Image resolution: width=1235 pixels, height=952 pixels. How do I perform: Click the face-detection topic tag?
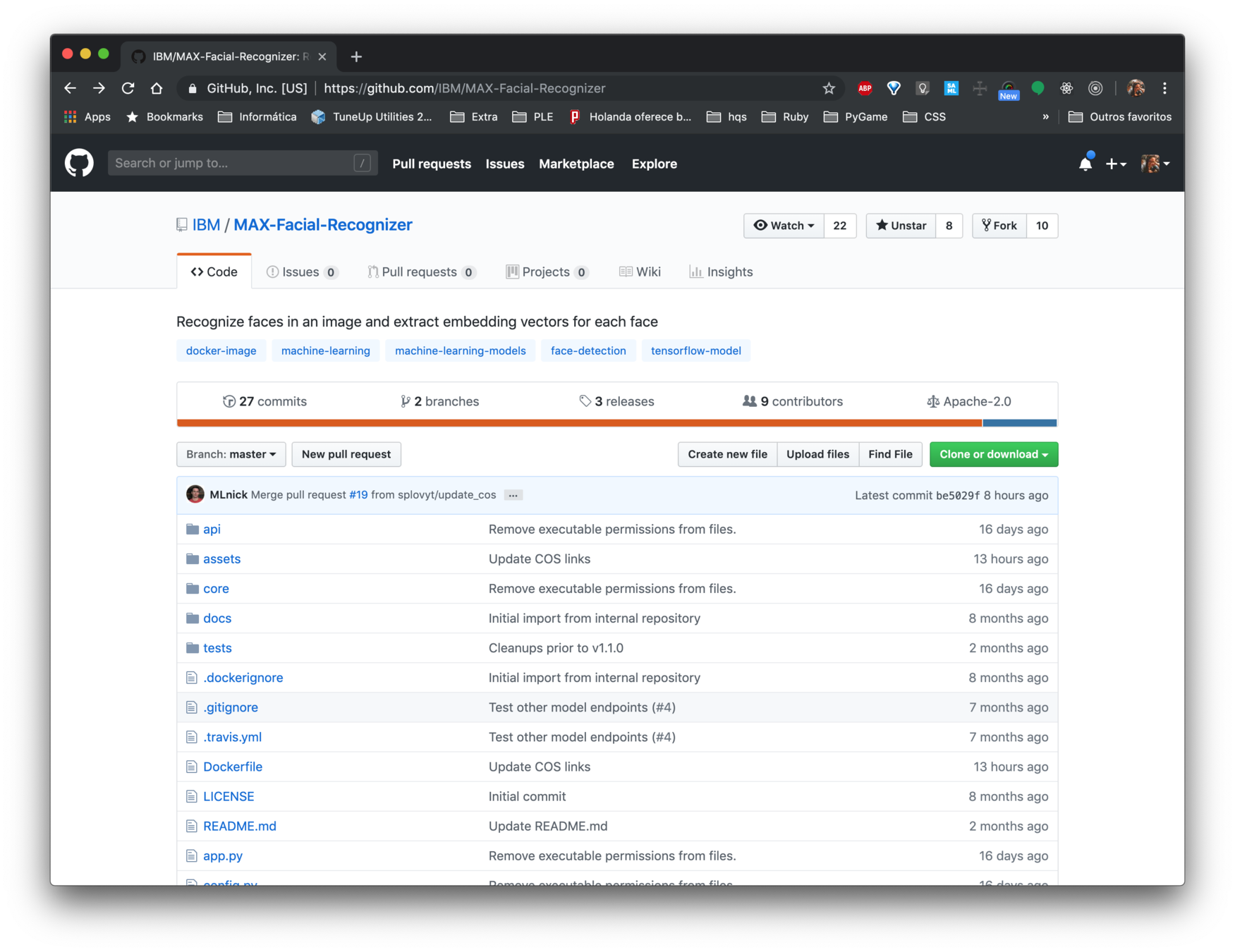[x=588, y=350]
